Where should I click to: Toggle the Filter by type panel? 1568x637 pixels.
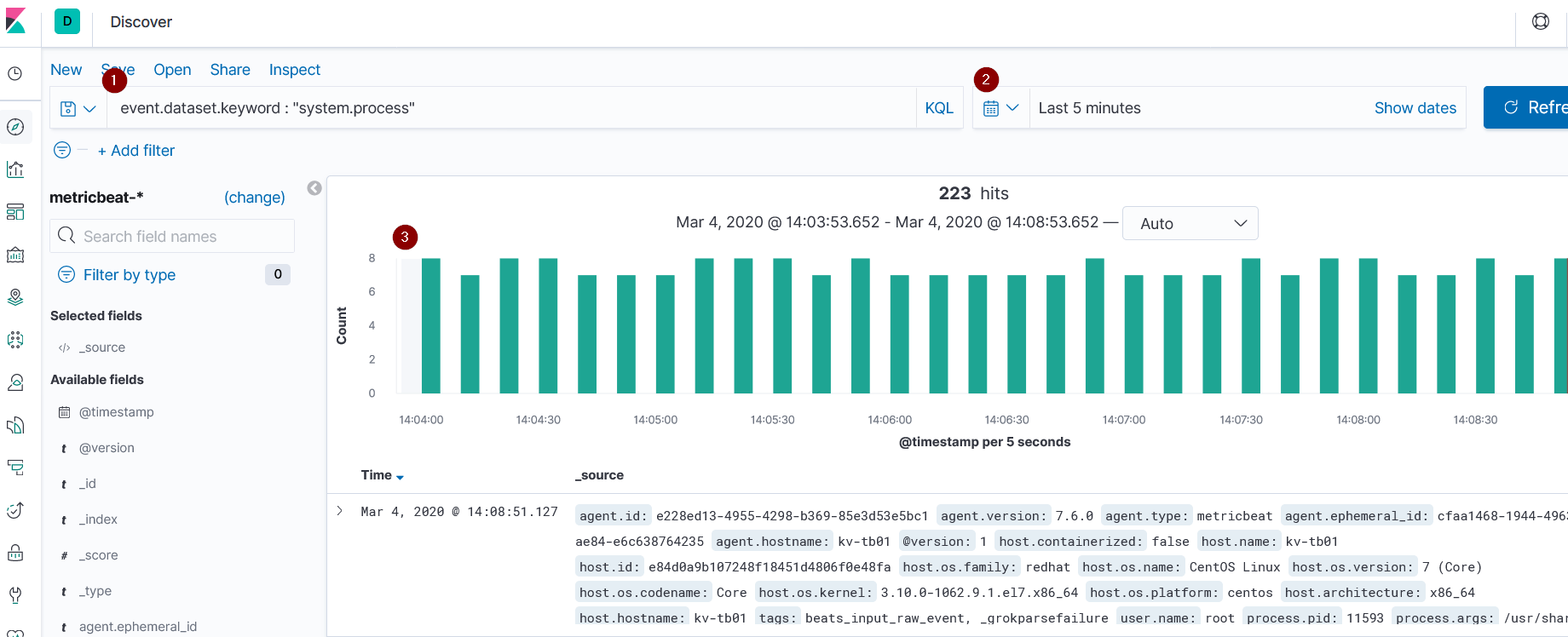click(x=130, y=275)
